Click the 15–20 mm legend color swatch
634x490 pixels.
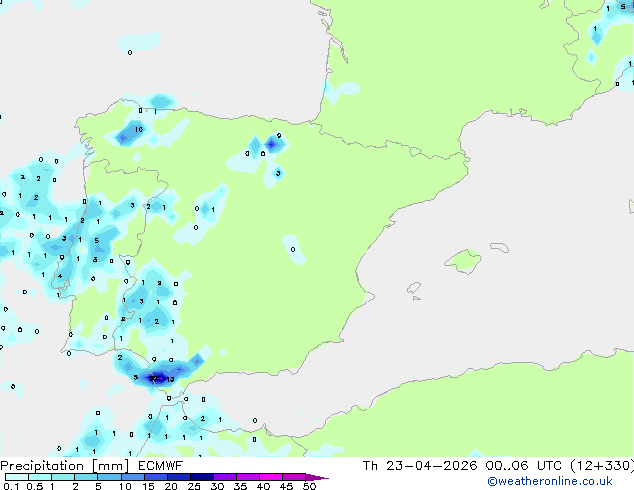[156, 477]
